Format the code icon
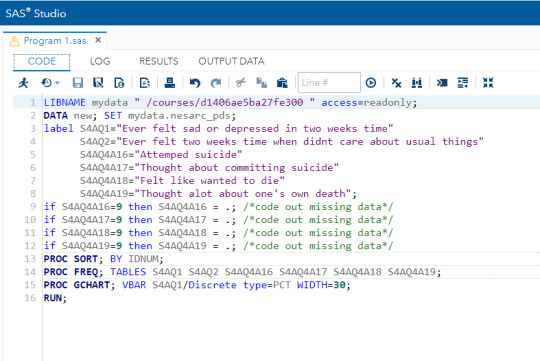The image size is (540, 361). (463, 83)
